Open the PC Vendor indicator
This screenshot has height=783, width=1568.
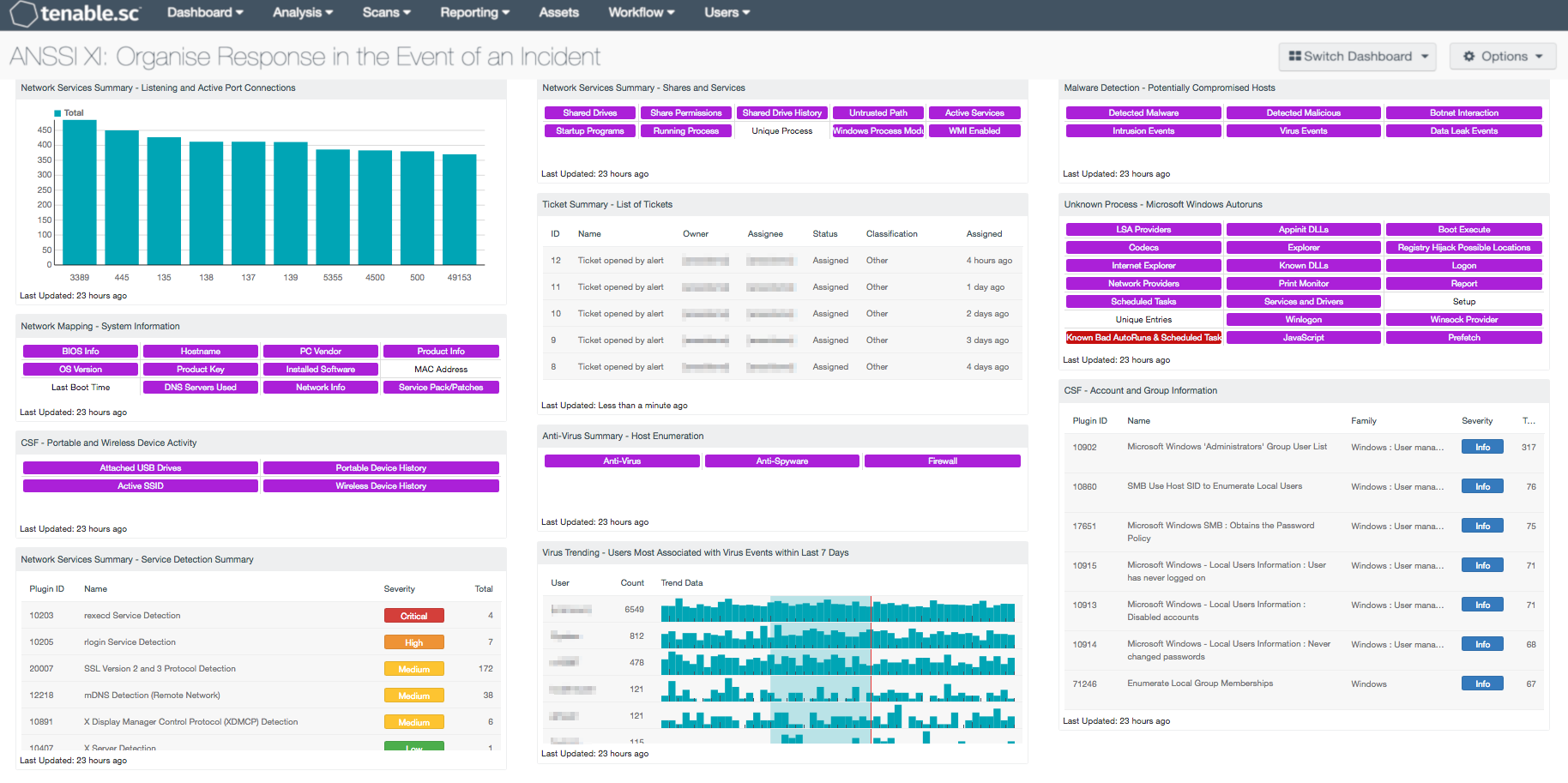pos(321,352)
